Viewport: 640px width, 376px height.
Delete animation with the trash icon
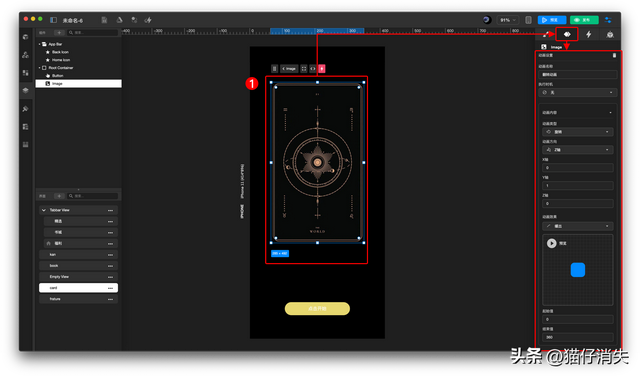pyautogui.click(x=614, y=55)
